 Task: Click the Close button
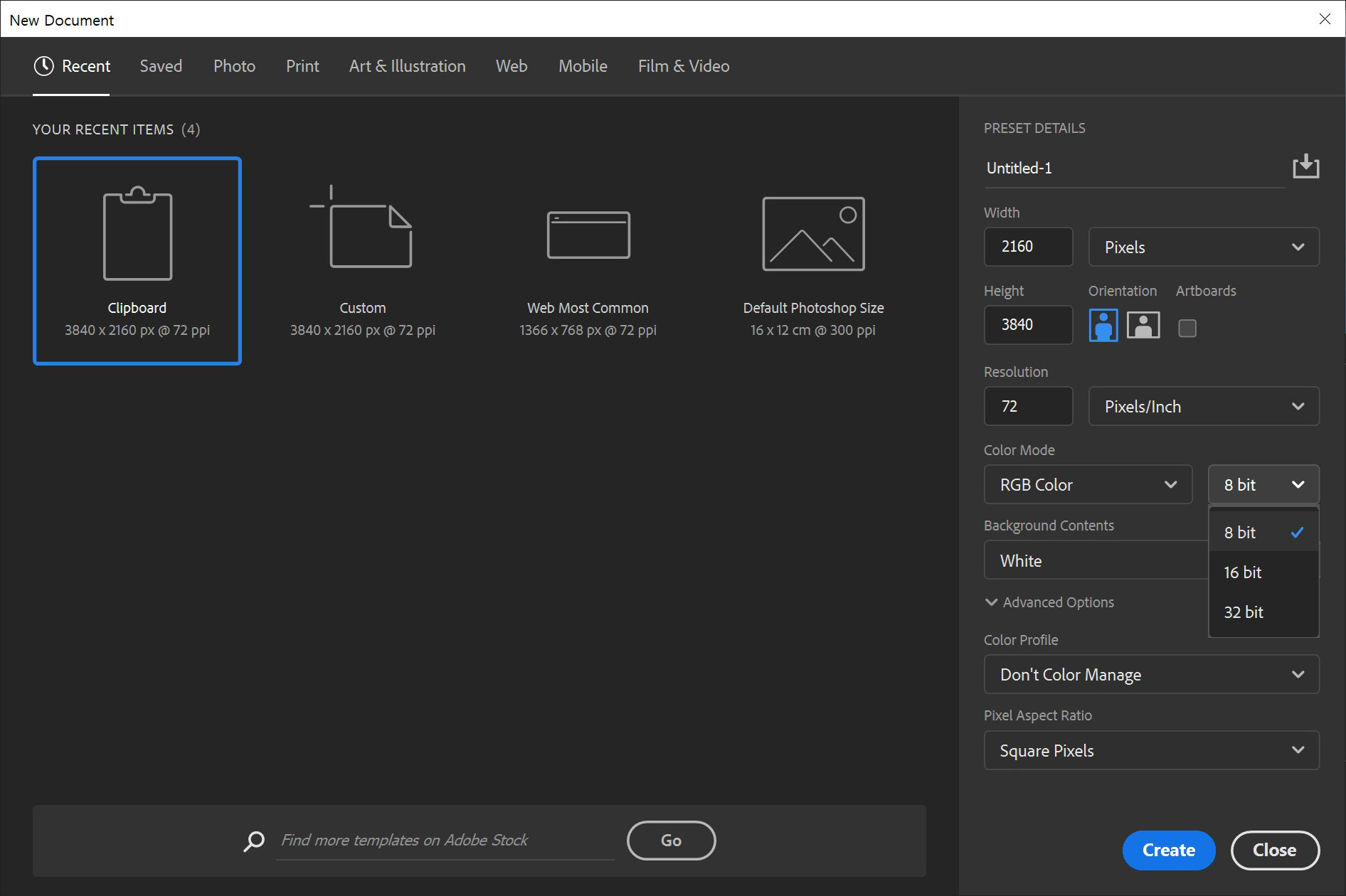(1275, 850)
